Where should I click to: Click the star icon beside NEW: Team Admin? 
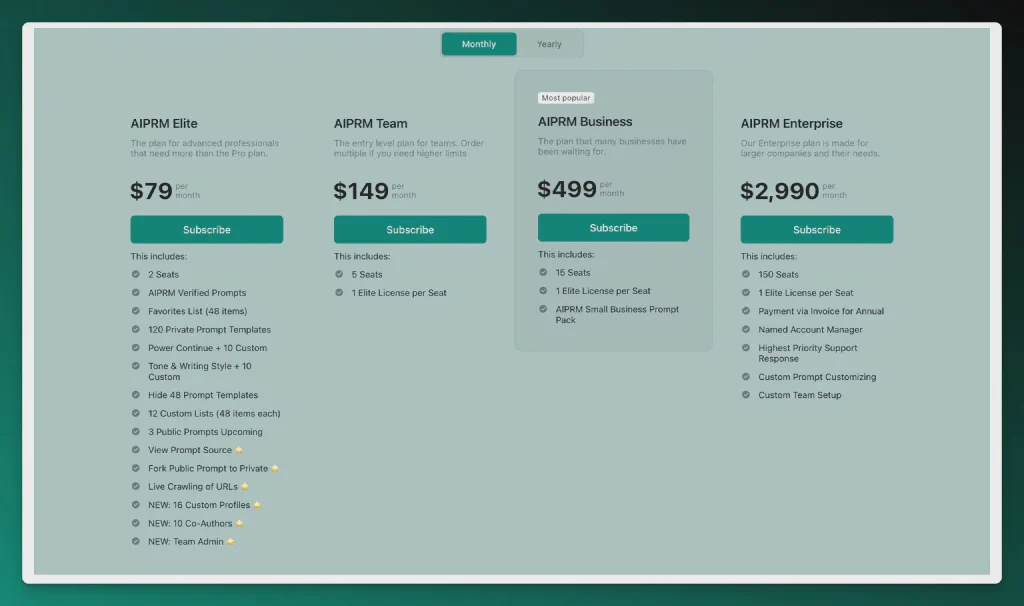(230, 542)
